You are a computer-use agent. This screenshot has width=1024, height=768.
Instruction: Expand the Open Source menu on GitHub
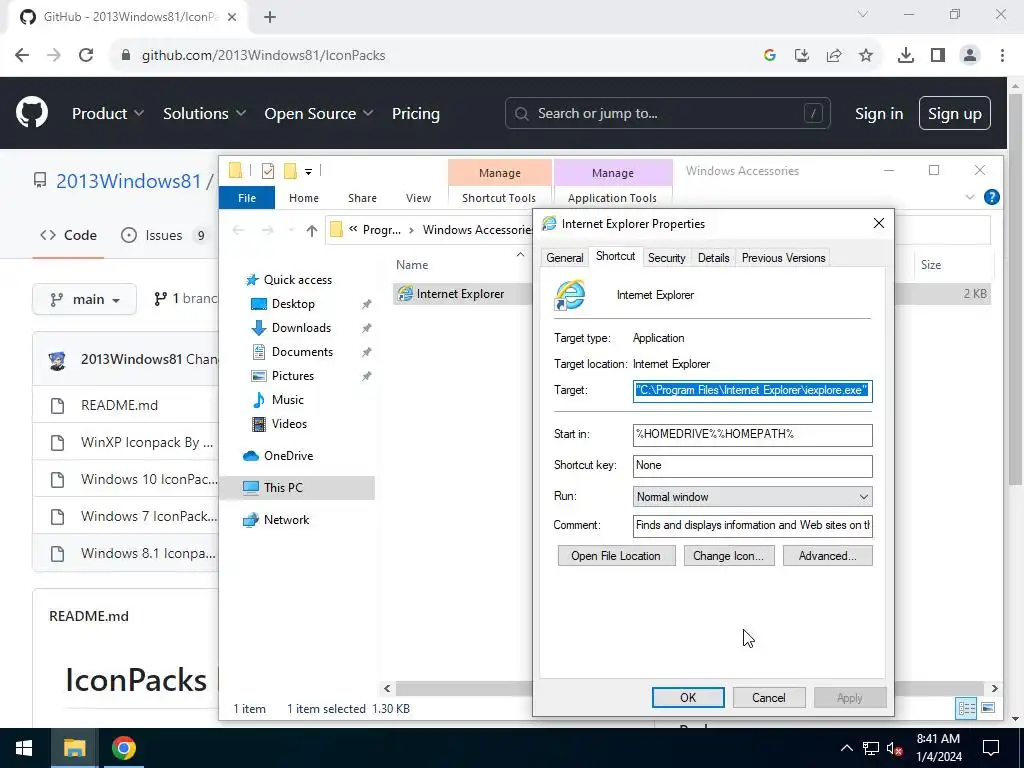(x=319, y=114)
